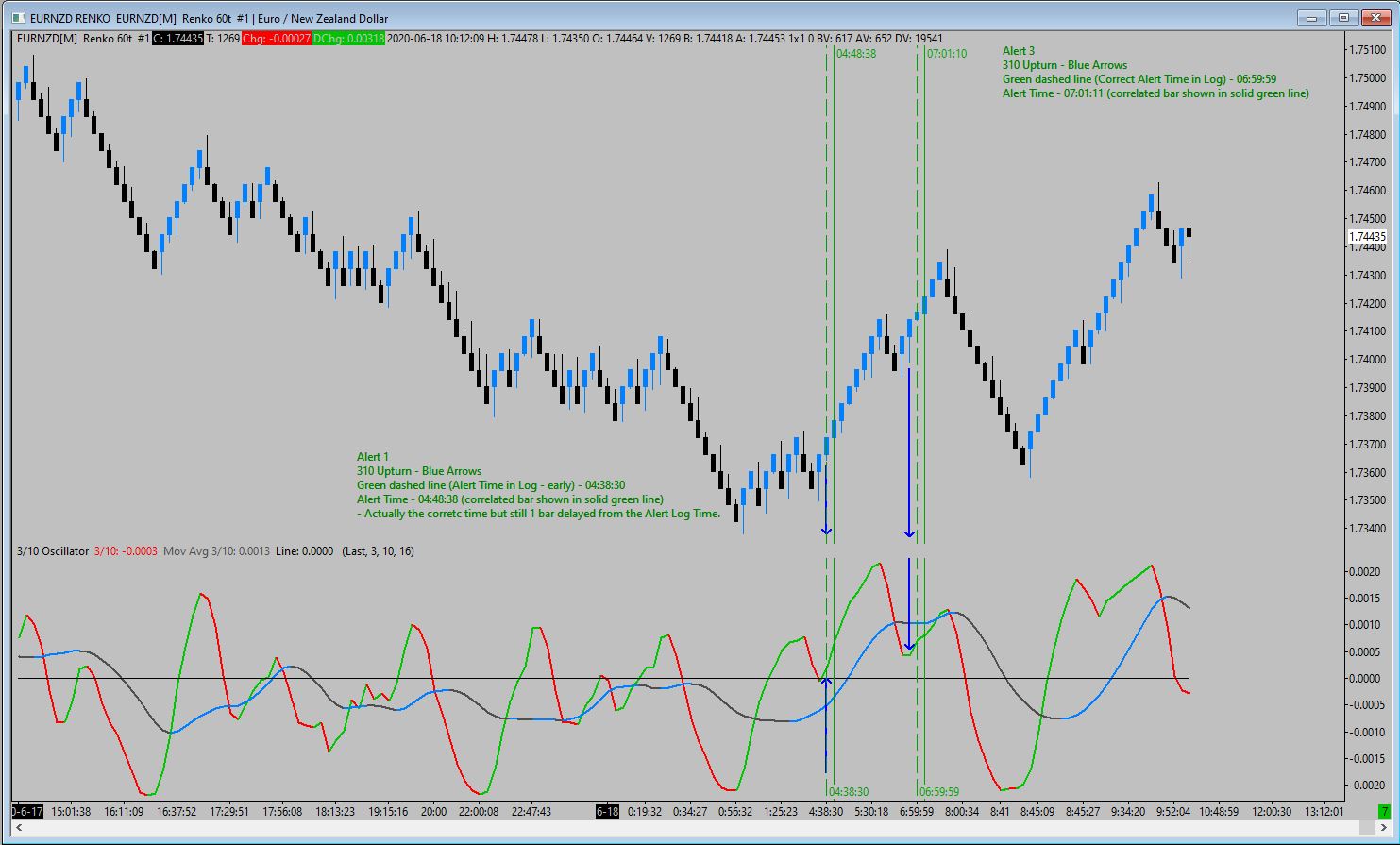Click the '15:01:38' time axis label

pos(71,812)
